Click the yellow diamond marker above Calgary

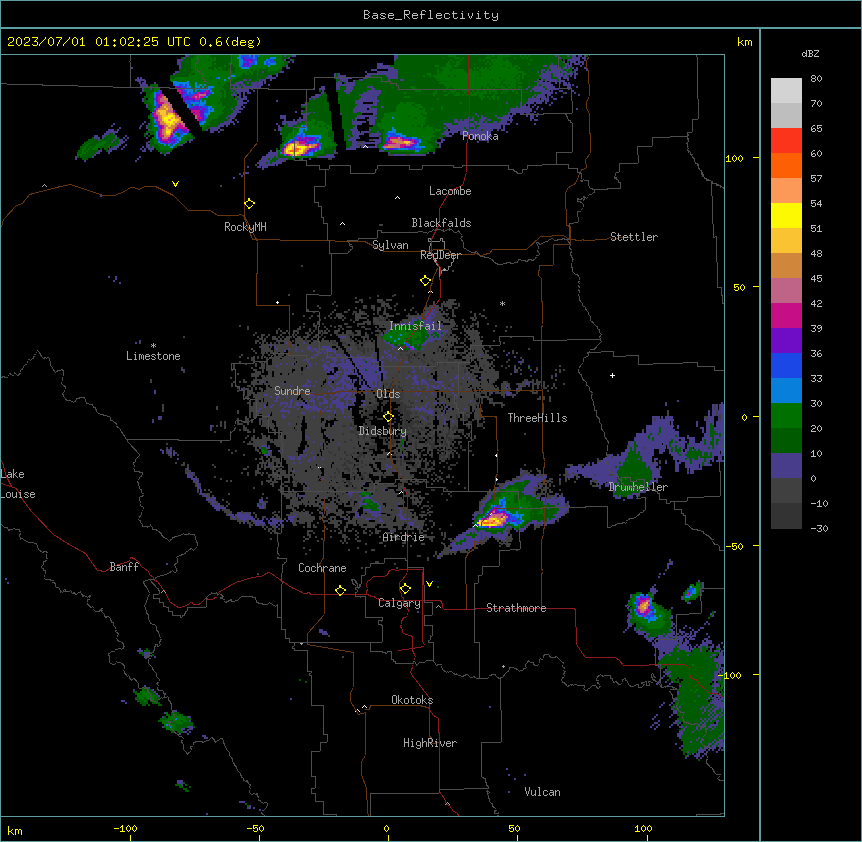point(405,589)
